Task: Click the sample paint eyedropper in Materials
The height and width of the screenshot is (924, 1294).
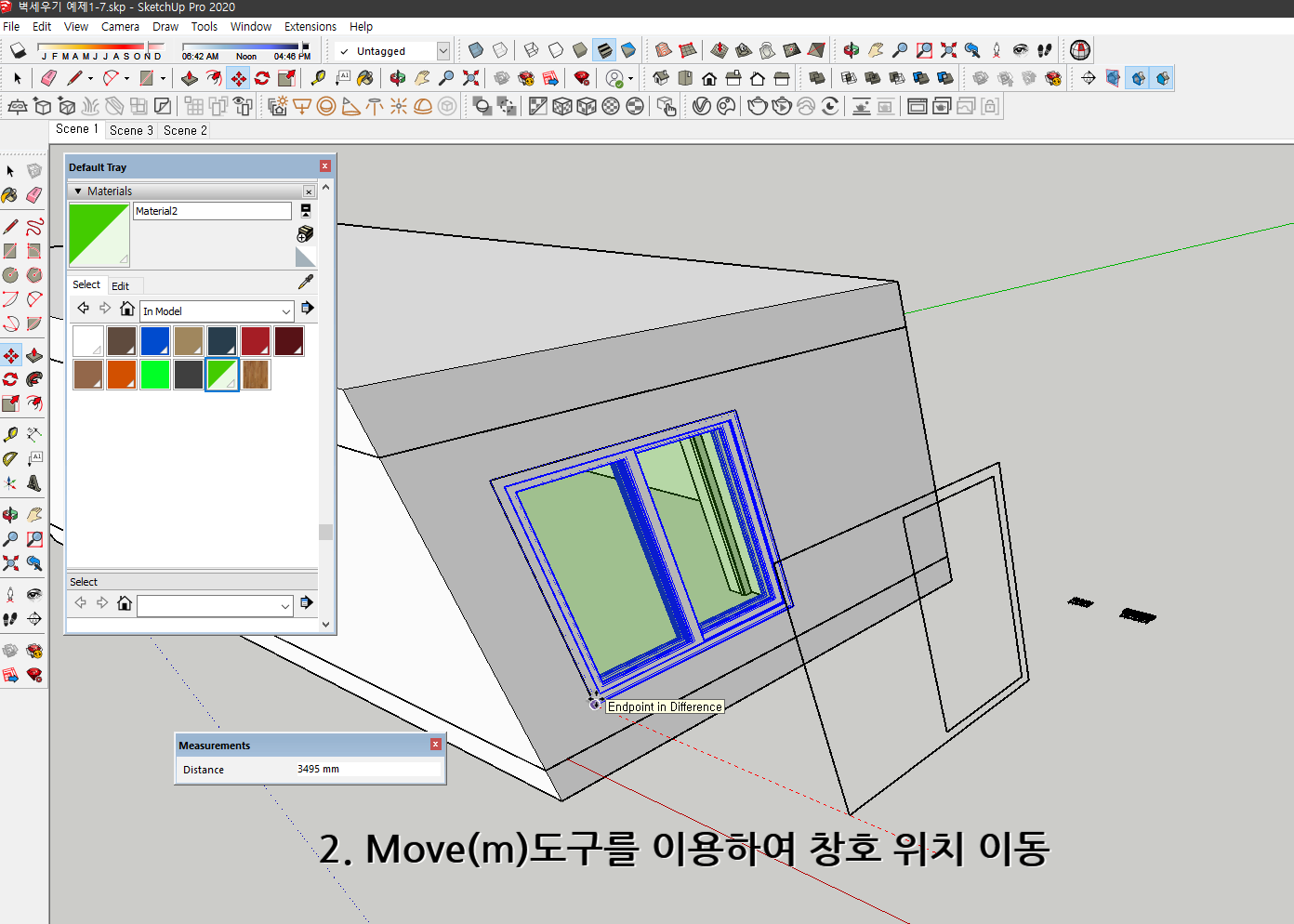Action: tap(306, 281)
